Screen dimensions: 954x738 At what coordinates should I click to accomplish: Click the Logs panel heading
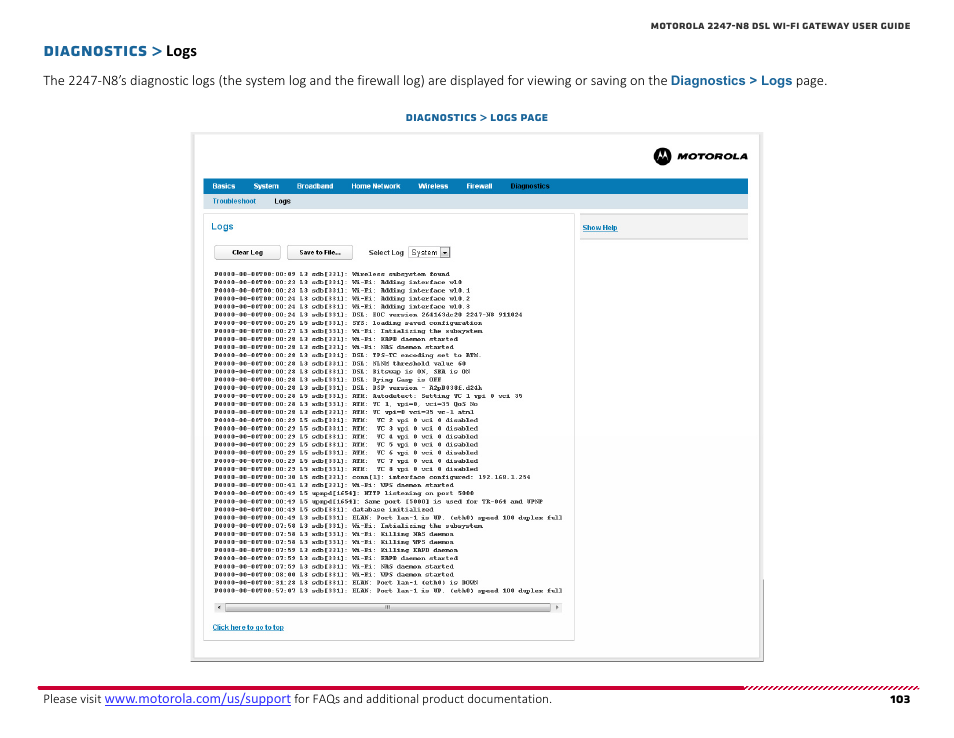pyautogui.click(x=222, y=226)
